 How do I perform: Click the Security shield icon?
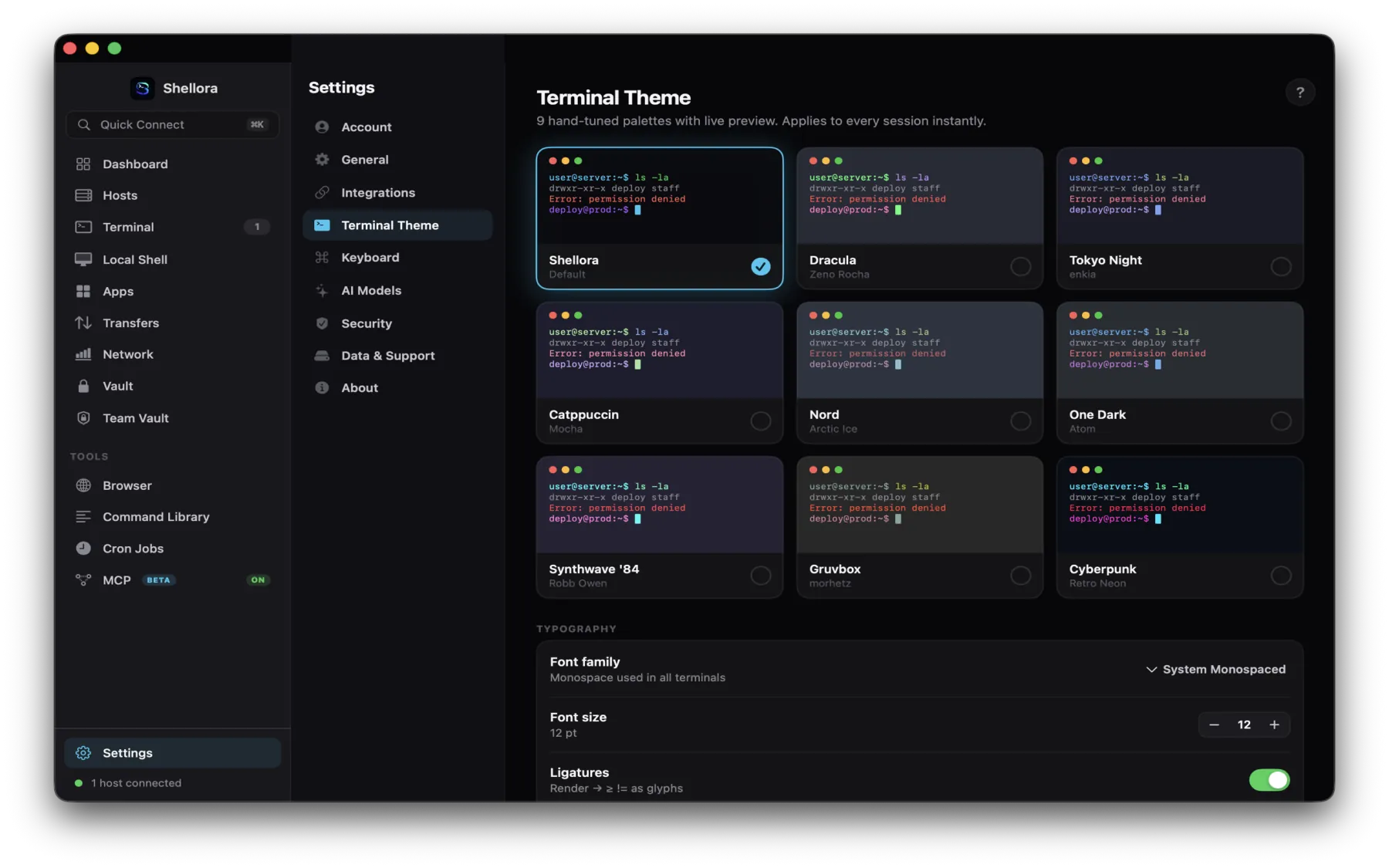pos(322,323)
